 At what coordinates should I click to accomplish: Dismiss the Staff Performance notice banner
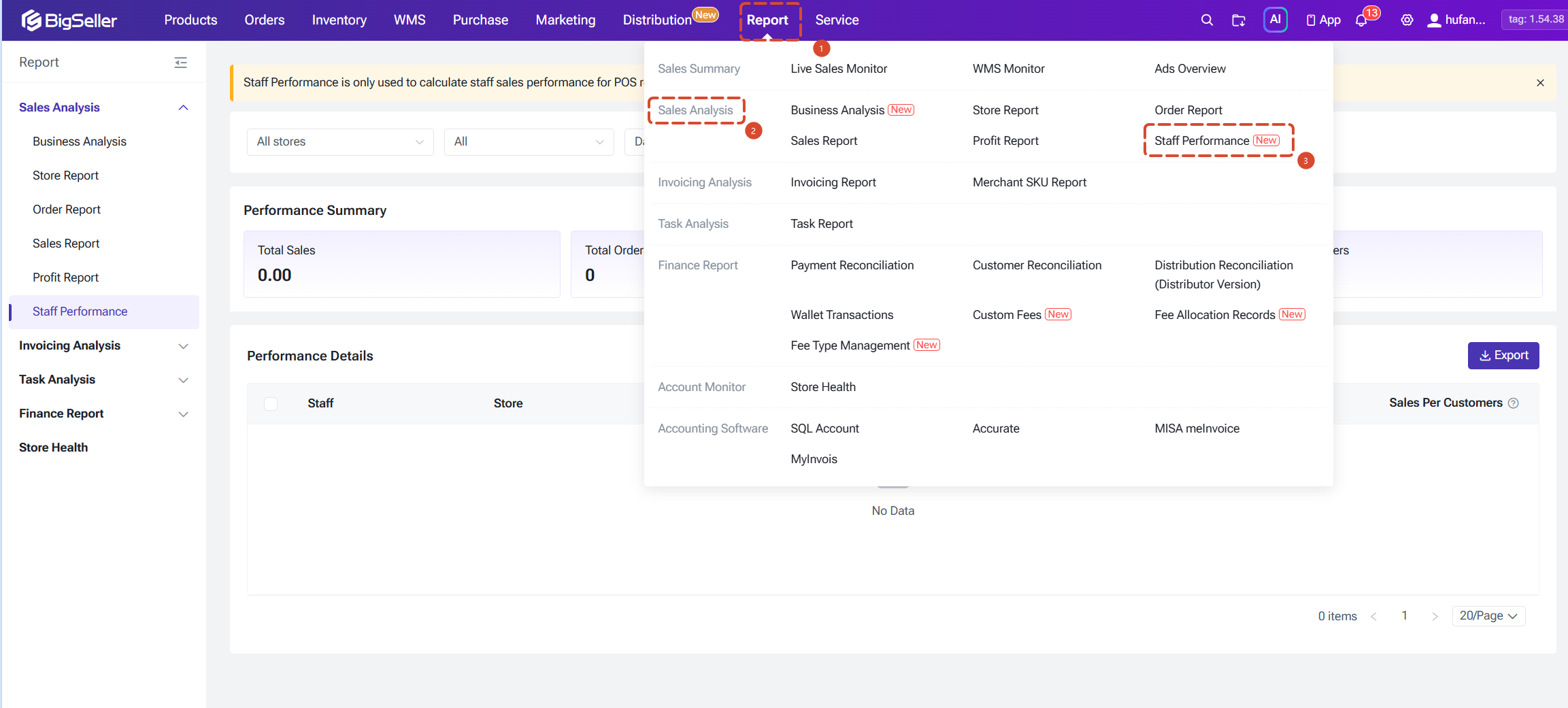point(1540,83)
